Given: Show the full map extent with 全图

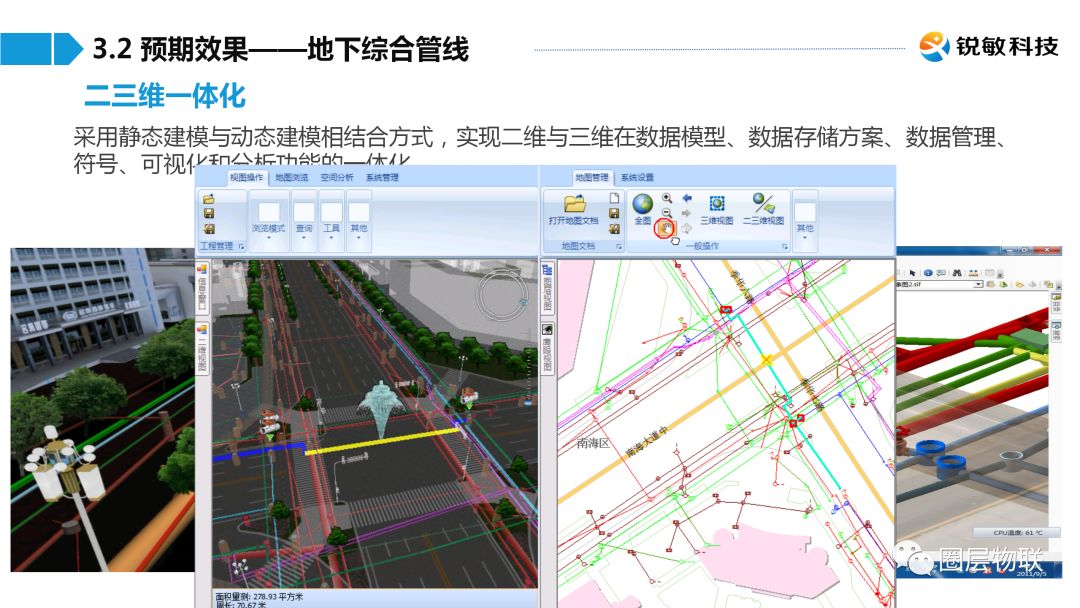Looking at the screenshot, I should click(642, 209).
